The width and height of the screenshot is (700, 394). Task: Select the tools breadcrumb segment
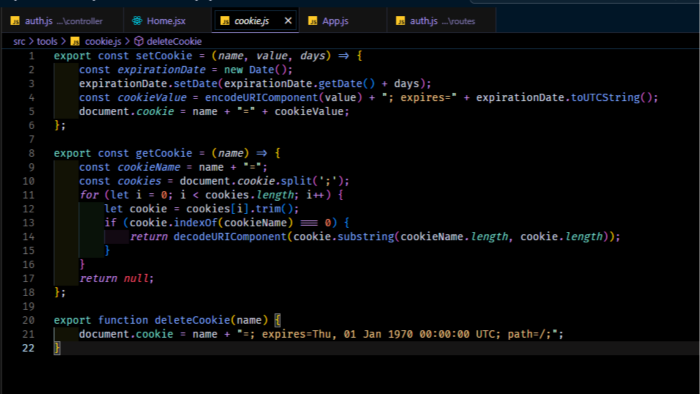pyautogui.click(x=47, y=41)
